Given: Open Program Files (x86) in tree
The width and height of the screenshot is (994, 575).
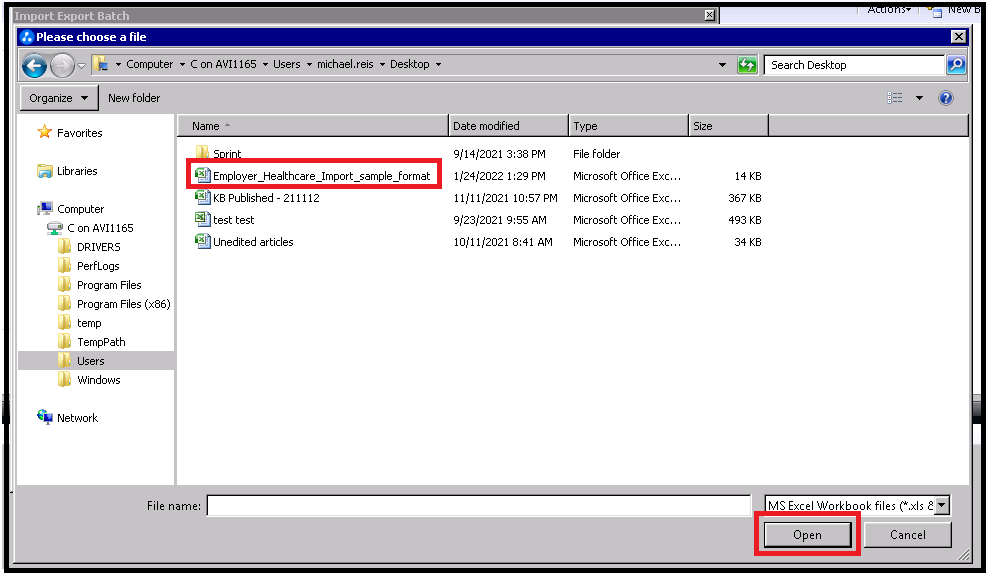Looking at the screenshot, I should coord(124,304).
